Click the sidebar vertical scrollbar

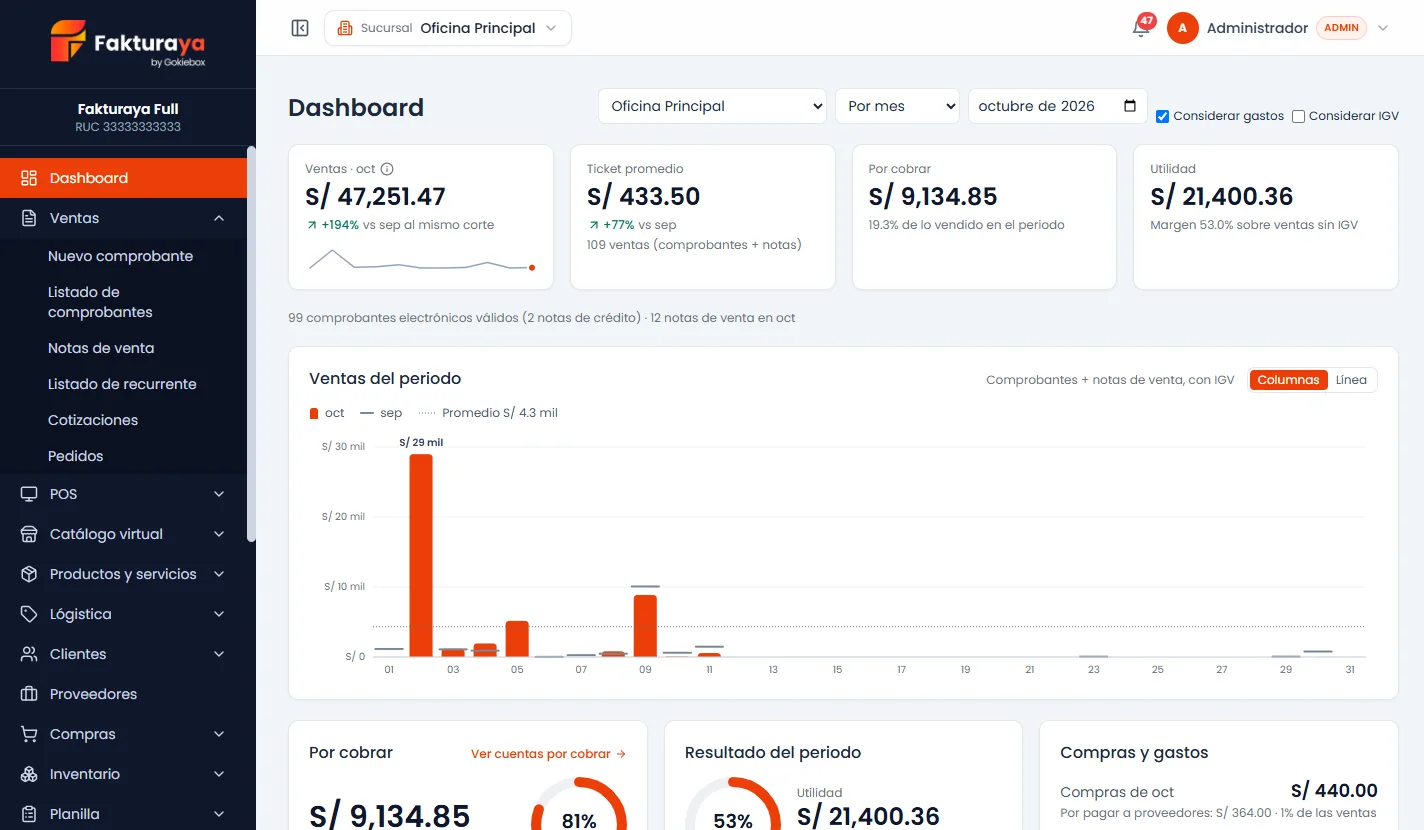251,345
